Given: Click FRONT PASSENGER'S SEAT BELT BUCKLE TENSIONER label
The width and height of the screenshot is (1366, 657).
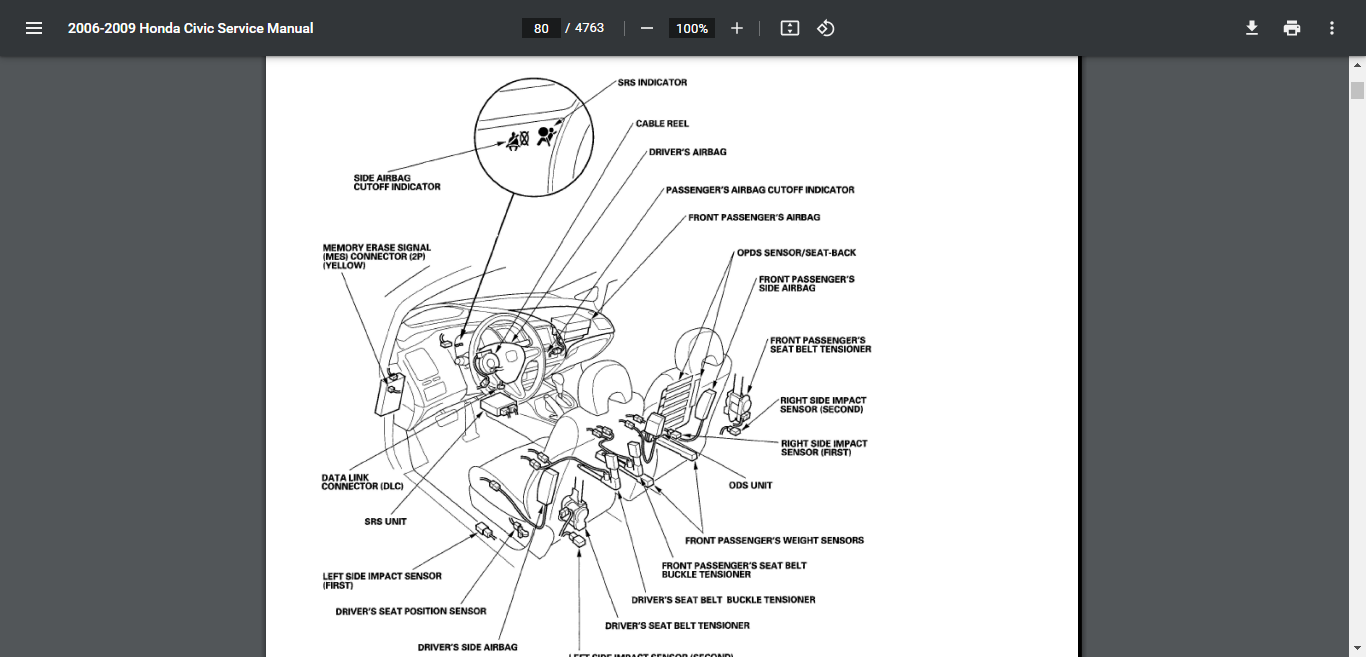Looking at the screenshot, I should pos(734,570).
